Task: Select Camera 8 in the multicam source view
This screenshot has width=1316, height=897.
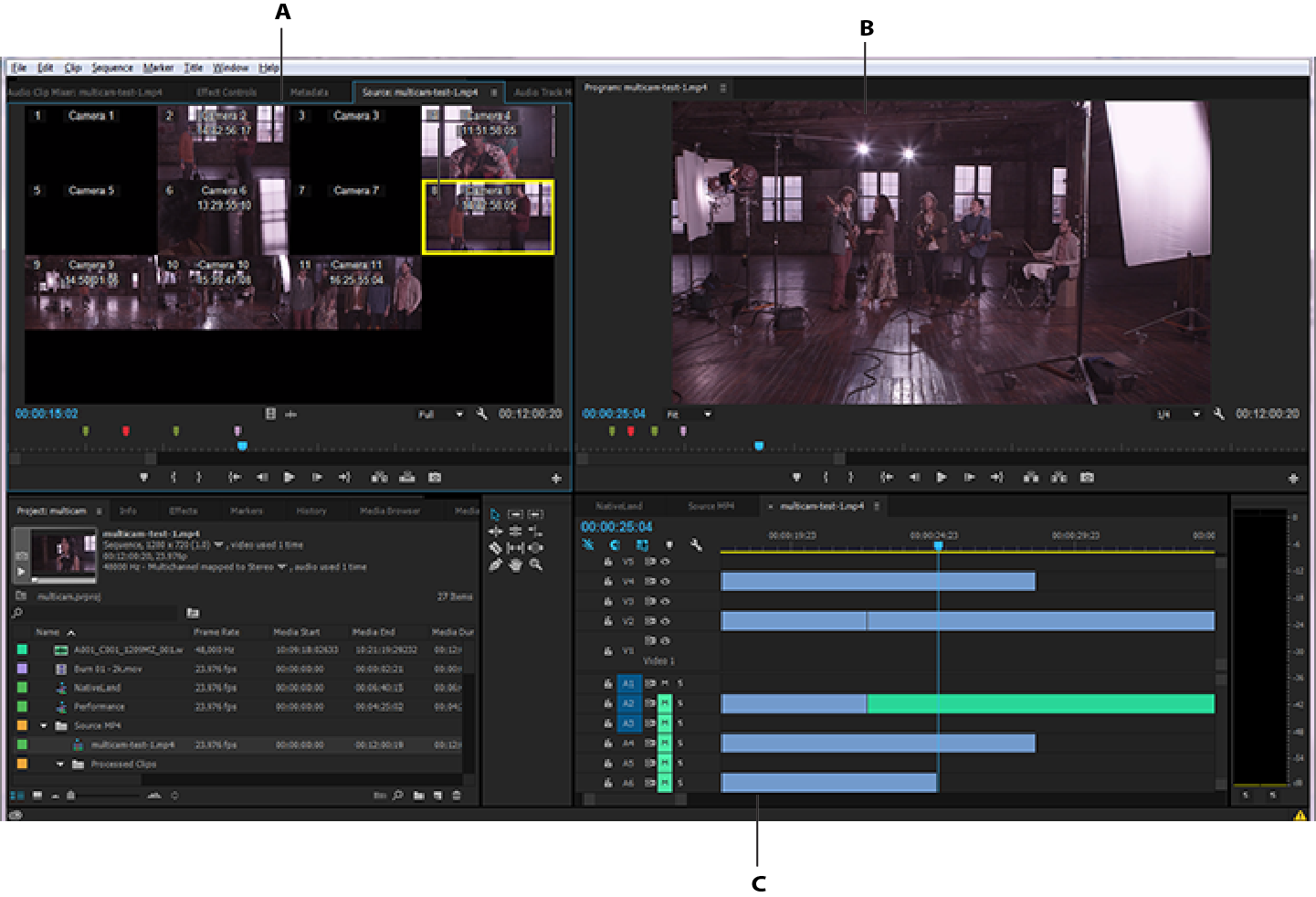Action: (x=488, y=219)
